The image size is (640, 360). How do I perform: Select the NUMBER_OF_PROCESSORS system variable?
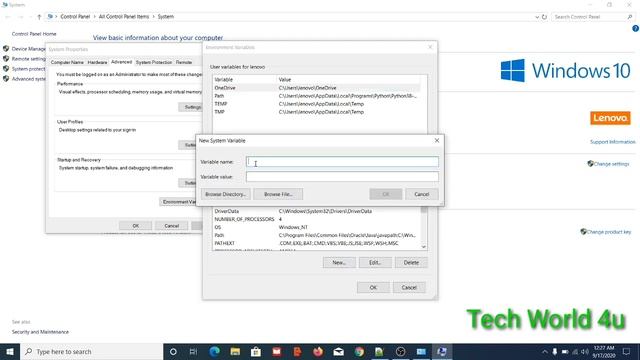pyautogui.click(x=316, y=220)
